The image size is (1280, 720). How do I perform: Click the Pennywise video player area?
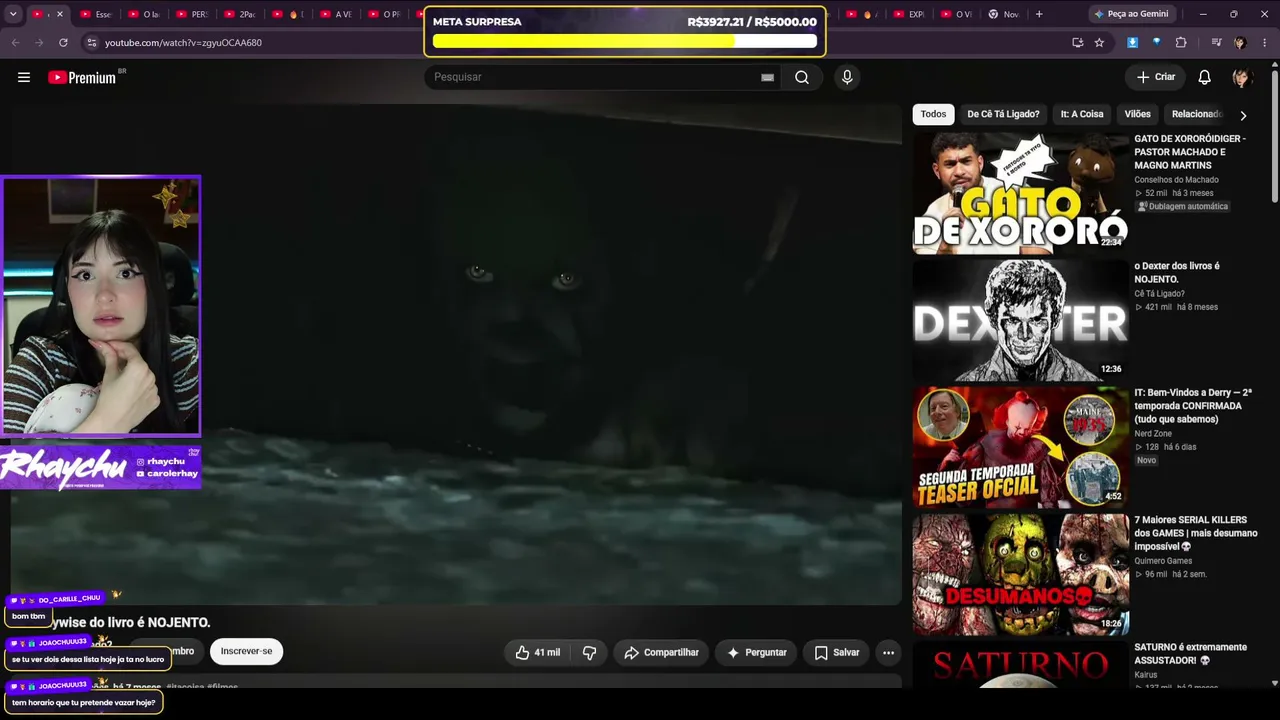tap(456, 355)
